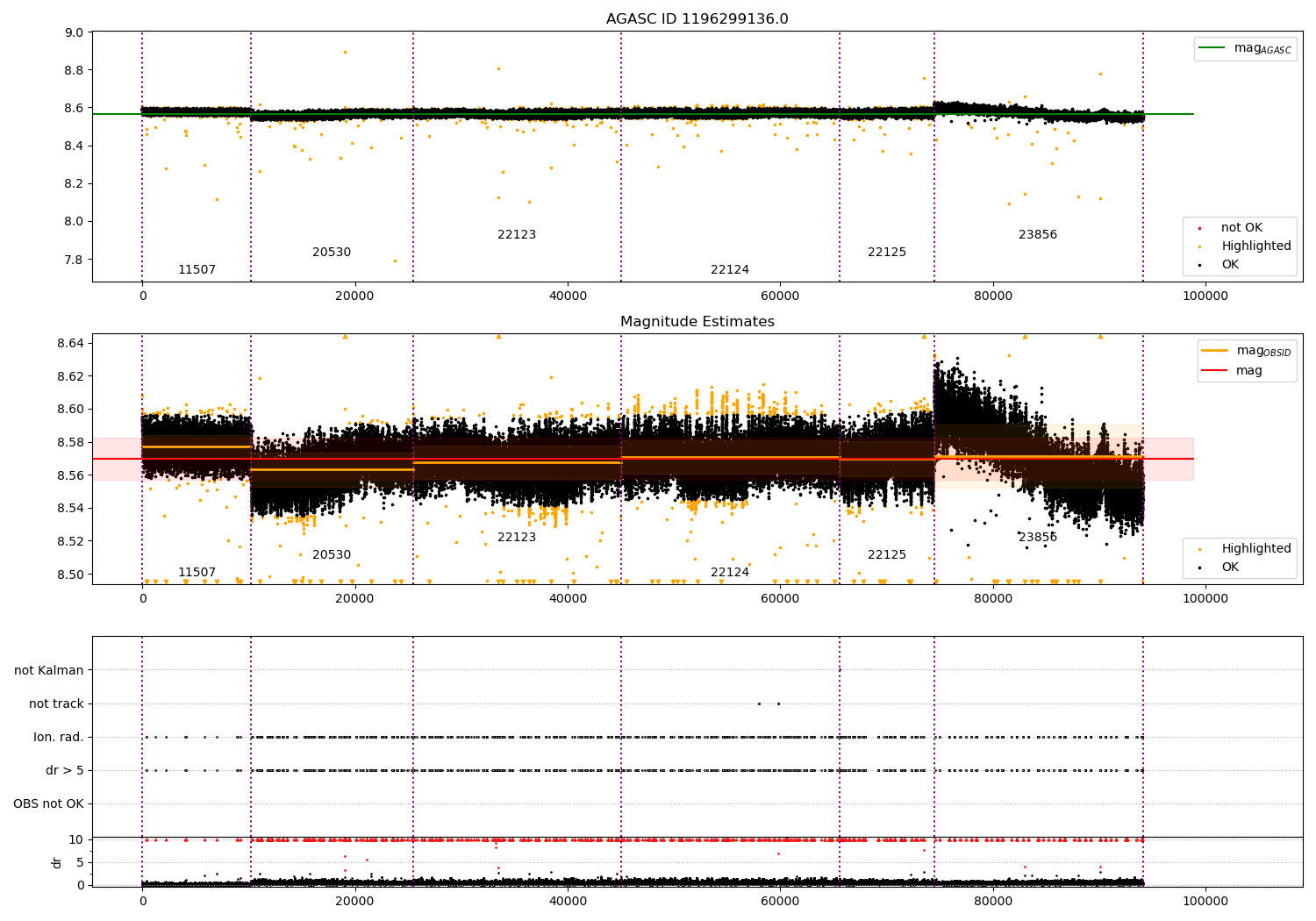
Task: Click obsid label 22125 in the top plot
Action: tap(887, 252)
